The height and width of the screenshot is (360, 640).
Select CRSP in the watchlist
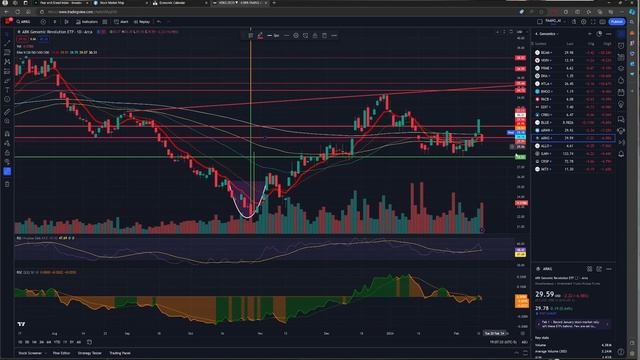(x=573, y=161)
